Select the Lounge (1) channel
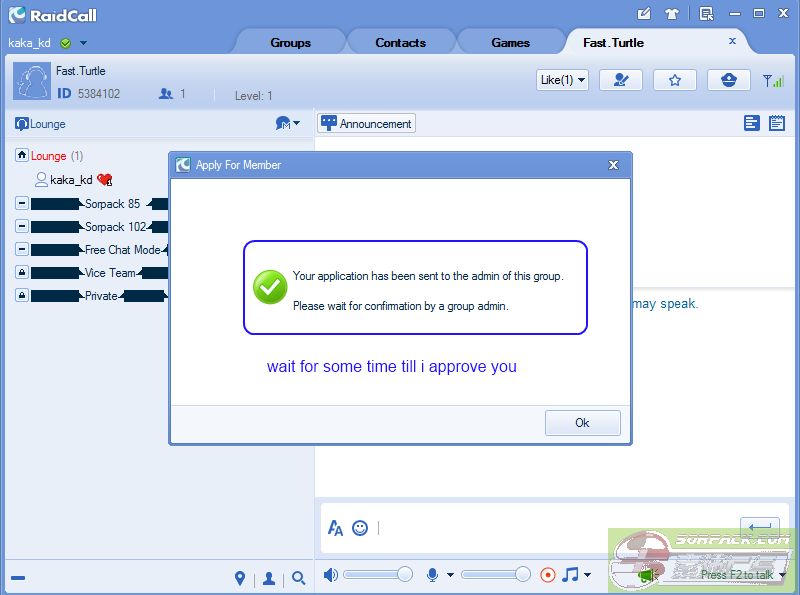The height and width of the screenshot is (595, 800). coord(57,156)
